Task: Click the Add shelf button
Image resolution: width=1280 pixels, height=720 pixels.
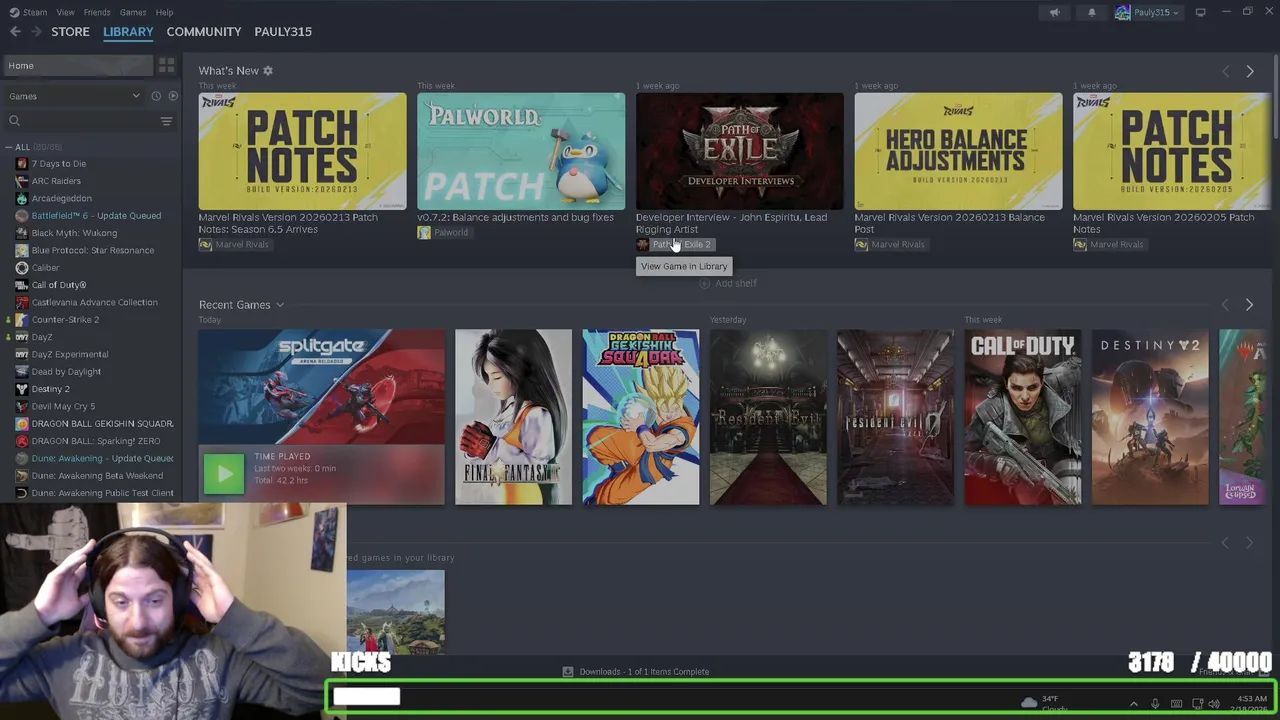Action: pos(728,283)
